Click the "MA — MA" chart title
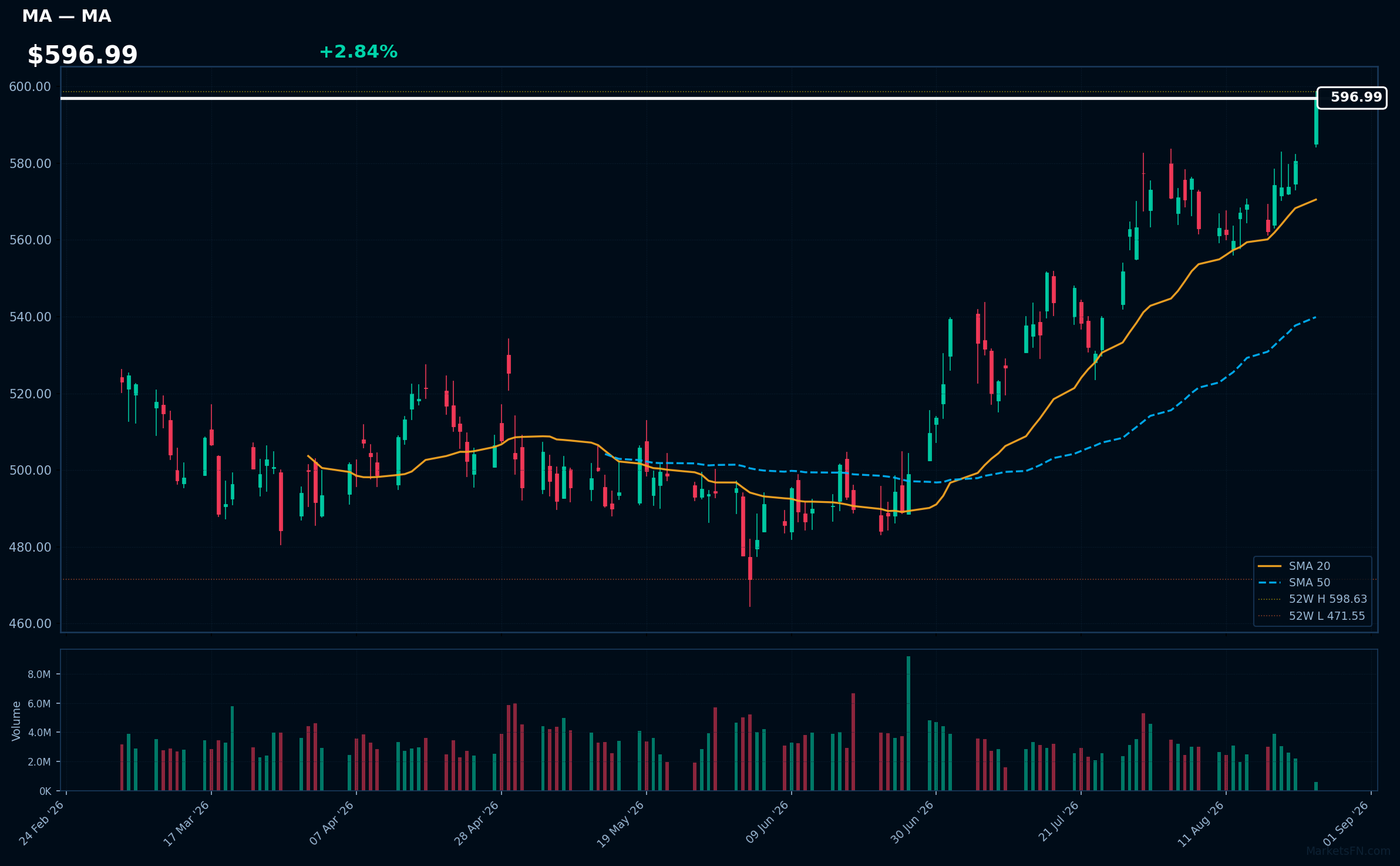This screenshot has width=1400, height=866. coord(66,16)
